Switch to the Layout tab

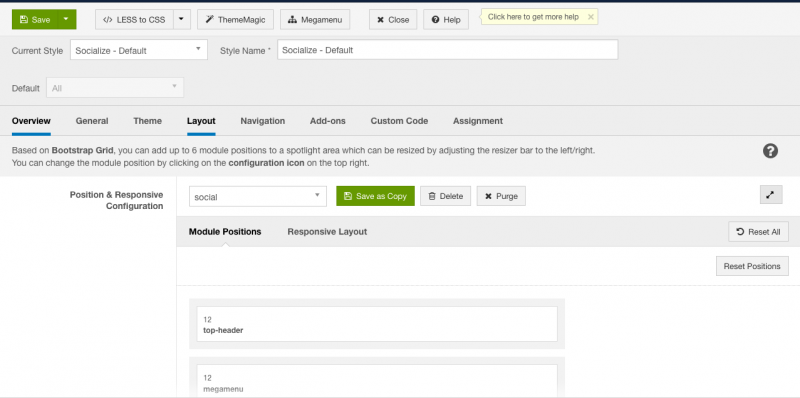(201, 121)
